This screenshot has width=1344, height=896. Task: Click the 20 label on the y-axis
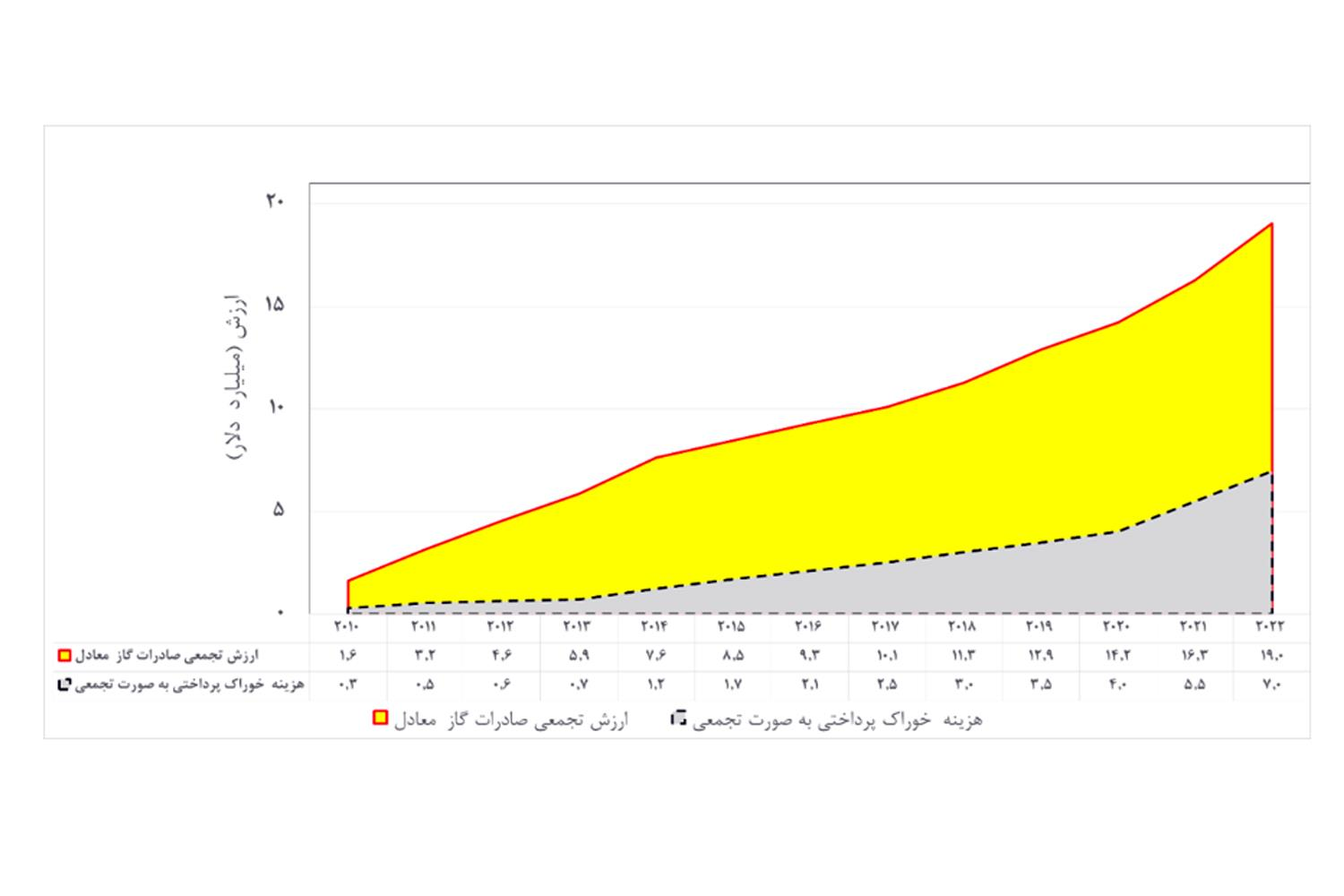pyautogui.click(x=274, y=202)
